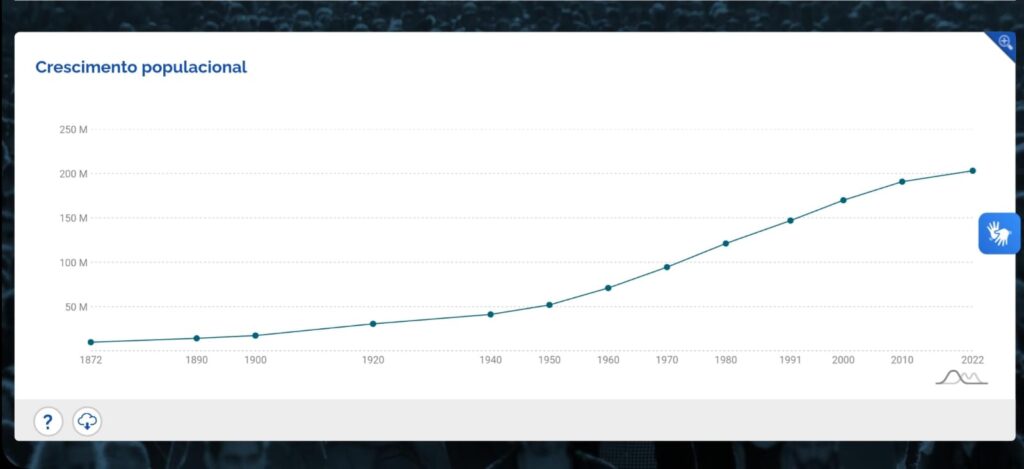Click the 1900 data point marker
Image resolution: width=1024 pixels, height=469 pixels.
coord(255,335)
